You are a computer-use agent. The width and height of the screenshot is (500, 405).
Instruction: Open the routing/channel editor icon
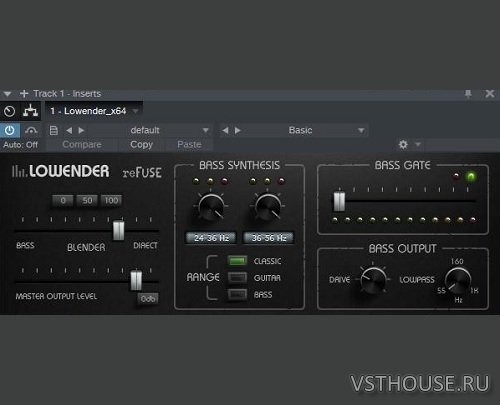pyautogui.click(x=30, y=111)
